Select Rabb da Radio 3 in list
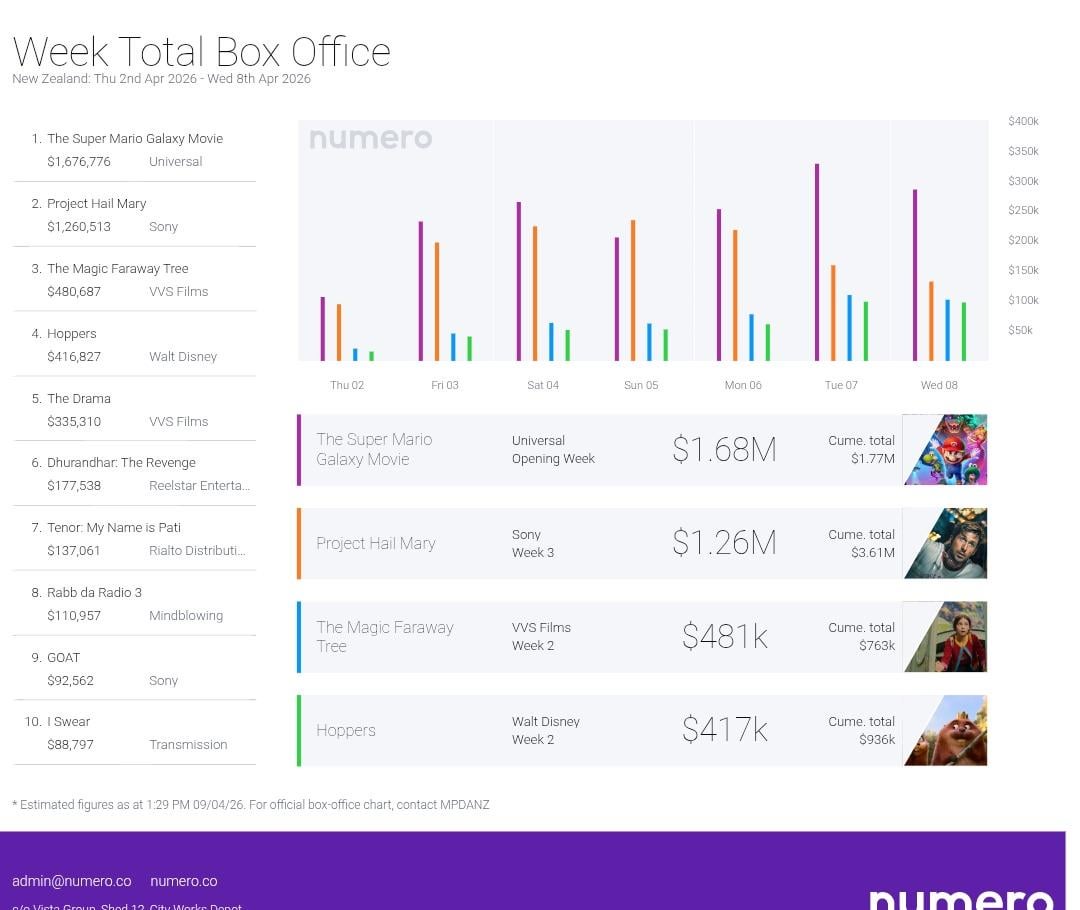The width and height of the screenshot is (1080, 910). pos(94,593)
